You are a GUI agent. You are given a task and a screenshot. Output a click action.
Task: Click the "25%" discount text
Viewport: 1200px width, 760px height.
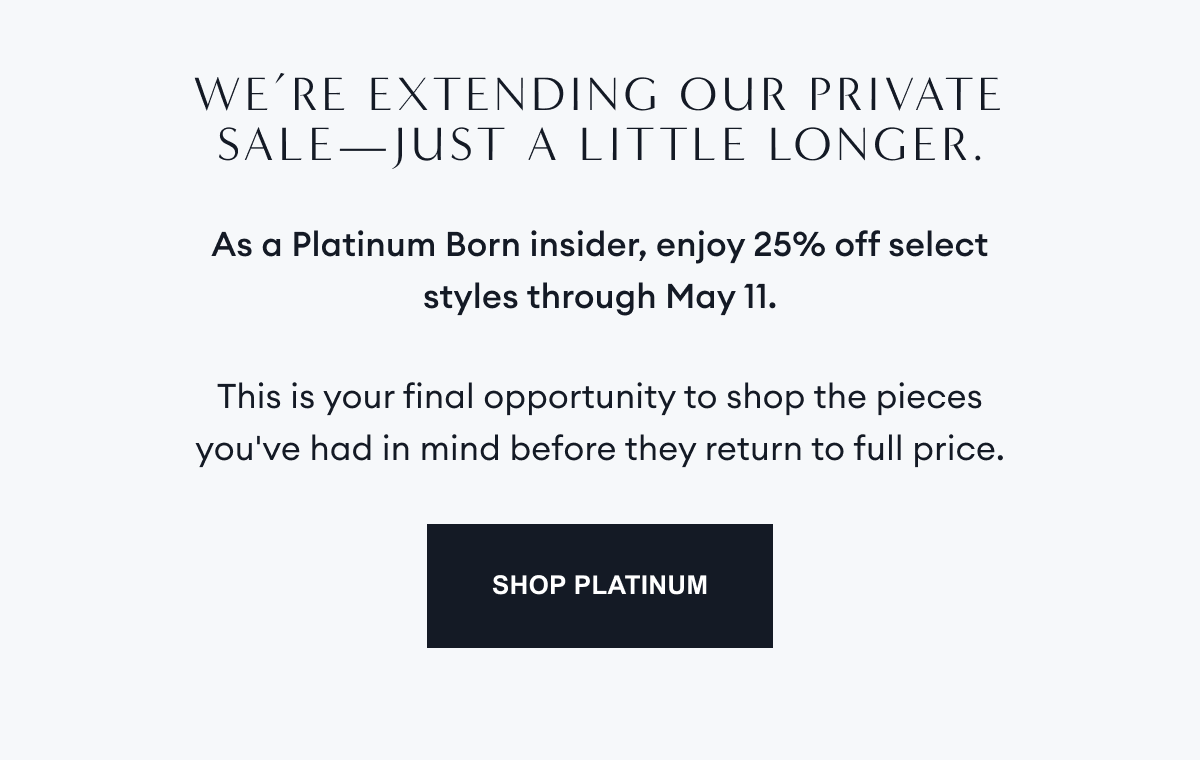coord(789,245)
